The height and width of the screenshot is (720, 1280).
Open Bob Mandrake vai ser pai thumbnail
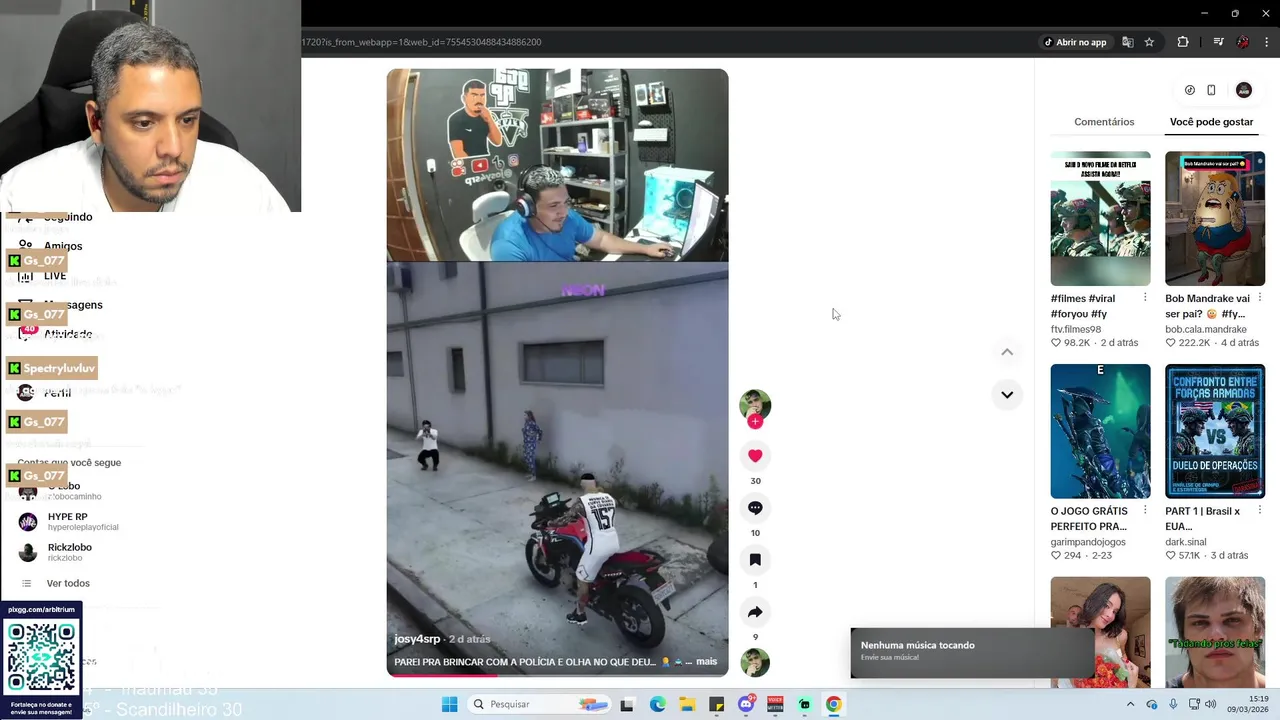[x=1215, y=219]
